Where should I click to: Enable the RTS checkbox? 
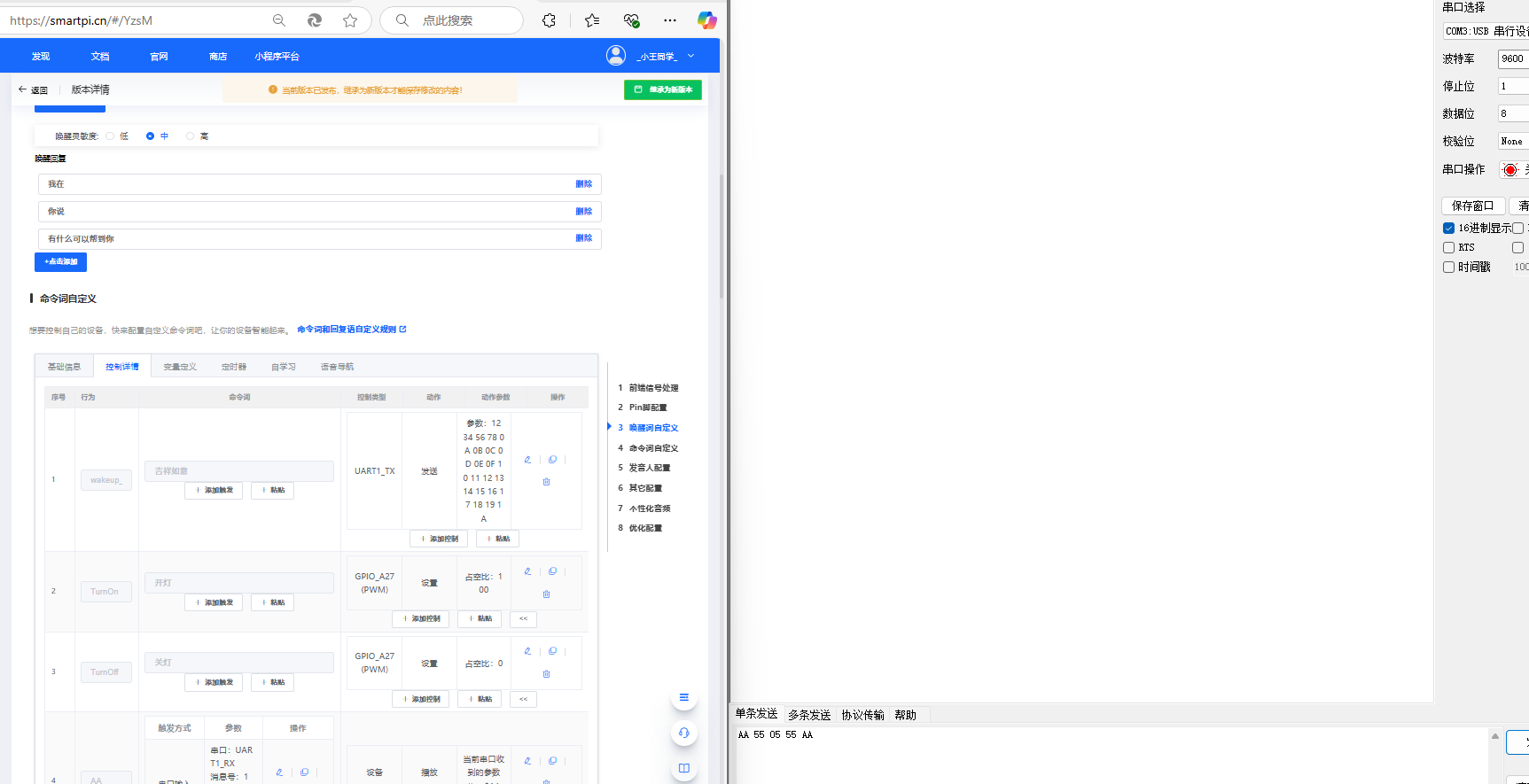click(x=1448, y=248)
